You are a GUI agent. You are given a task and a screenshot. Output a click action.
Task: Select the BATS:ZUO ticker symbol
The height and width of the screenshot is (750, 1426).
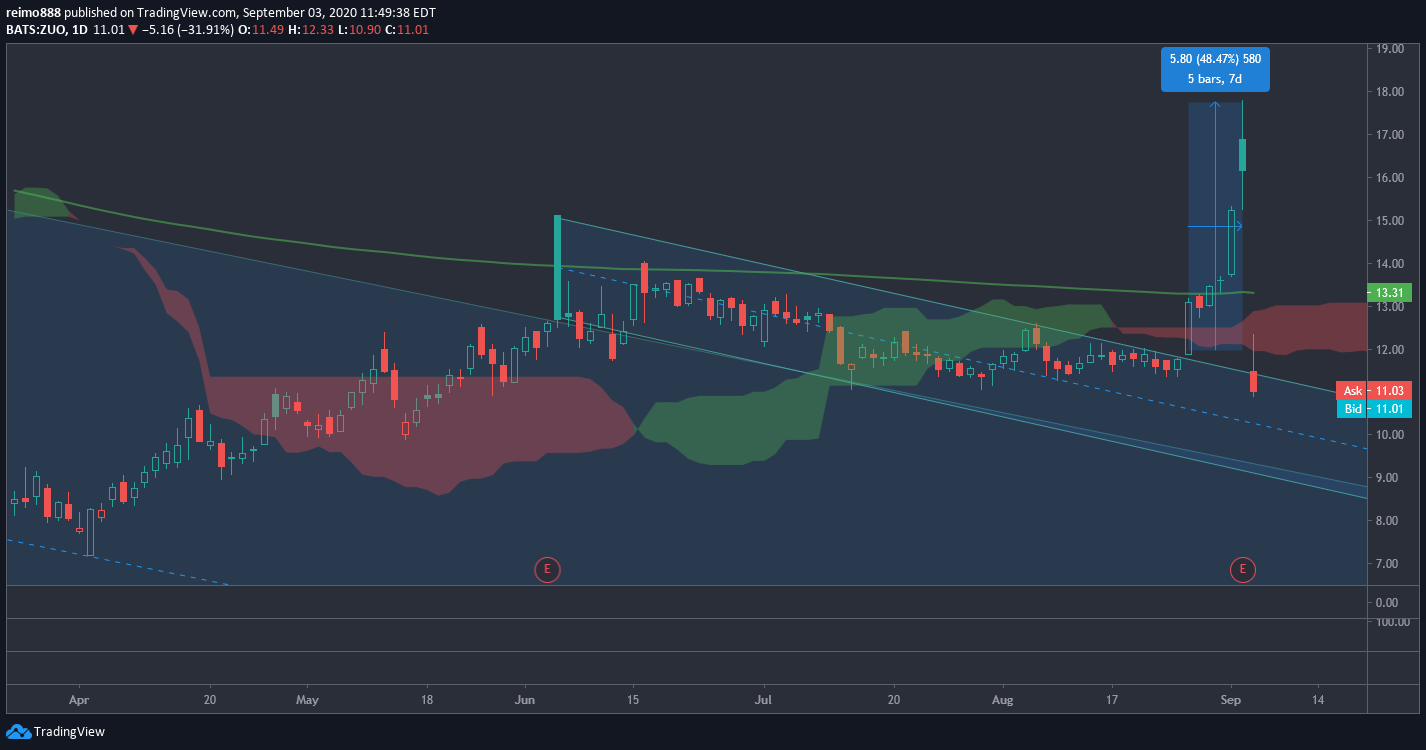(35, 29)
